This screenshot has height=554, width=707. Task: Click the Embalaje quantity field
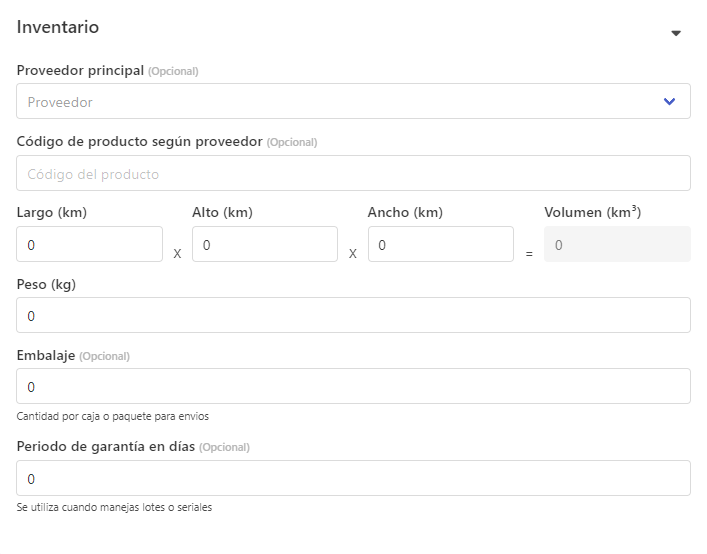(x=353, y=386)
